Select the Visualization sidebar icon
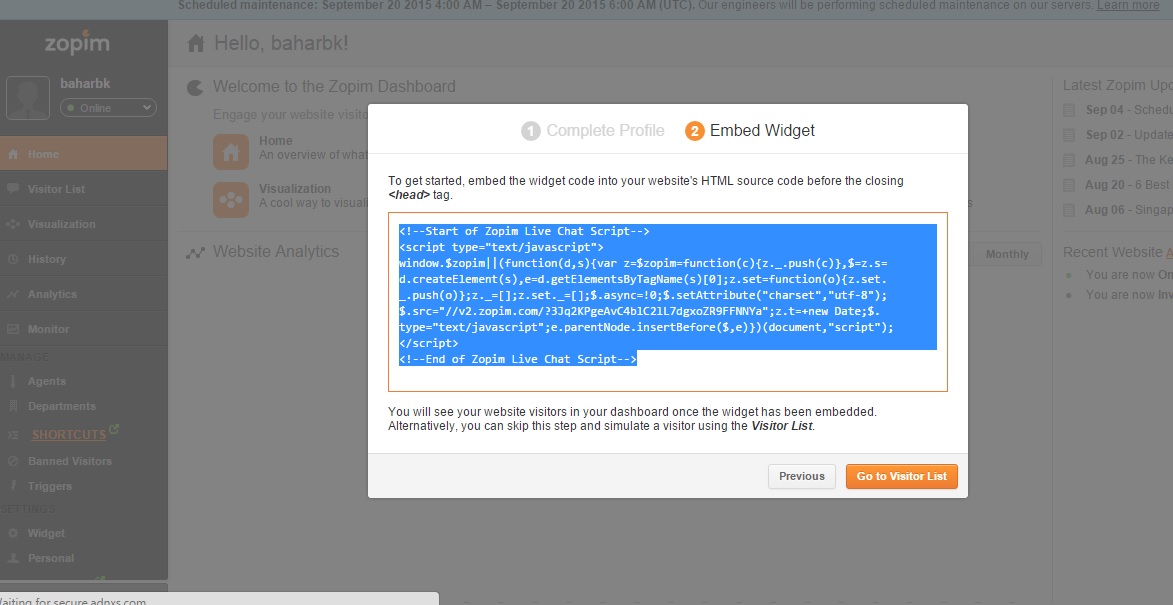Image resolution: width=1173 pixels, height=605 pixels. (x=13, y=224)
